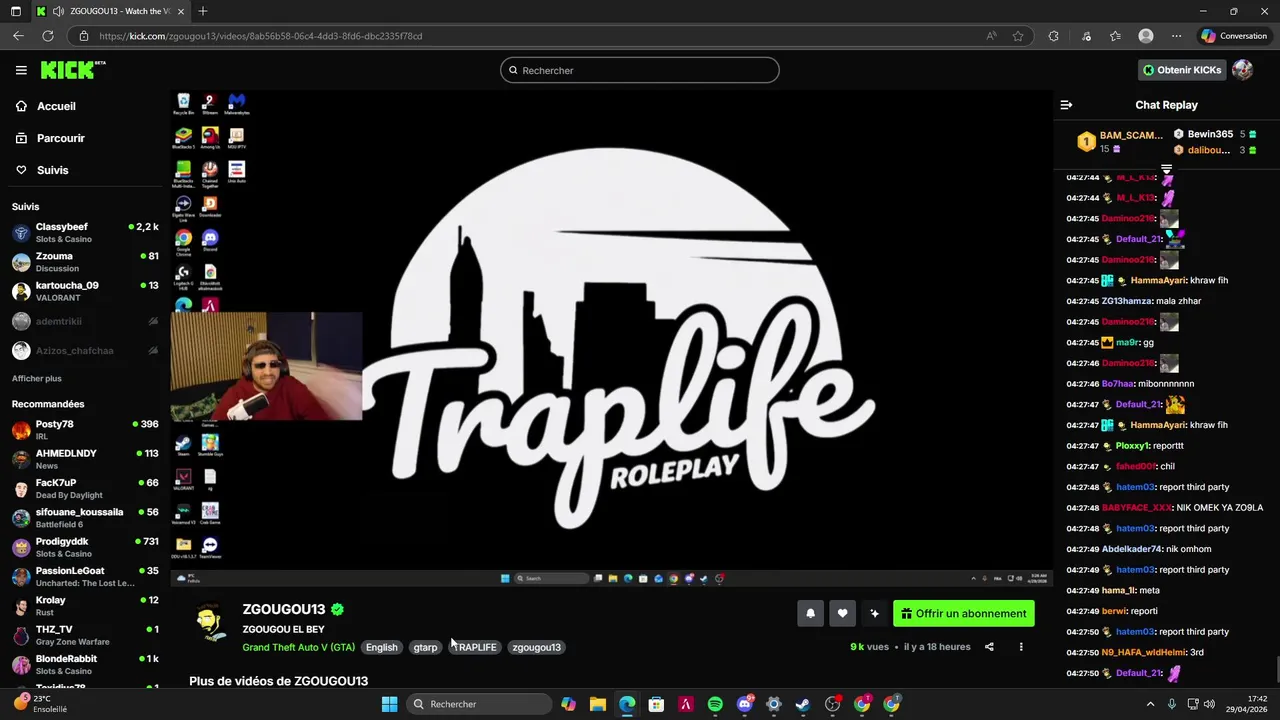Open sifouane_koussaila recommended channel
This screenshot has height=720, width=1280.
coord(85,518)
